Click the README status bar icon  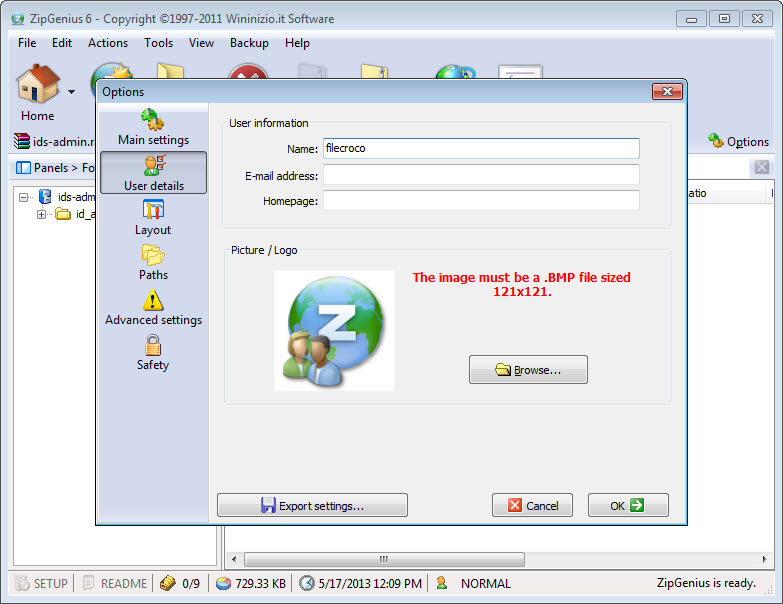click(x=88, y=583)
